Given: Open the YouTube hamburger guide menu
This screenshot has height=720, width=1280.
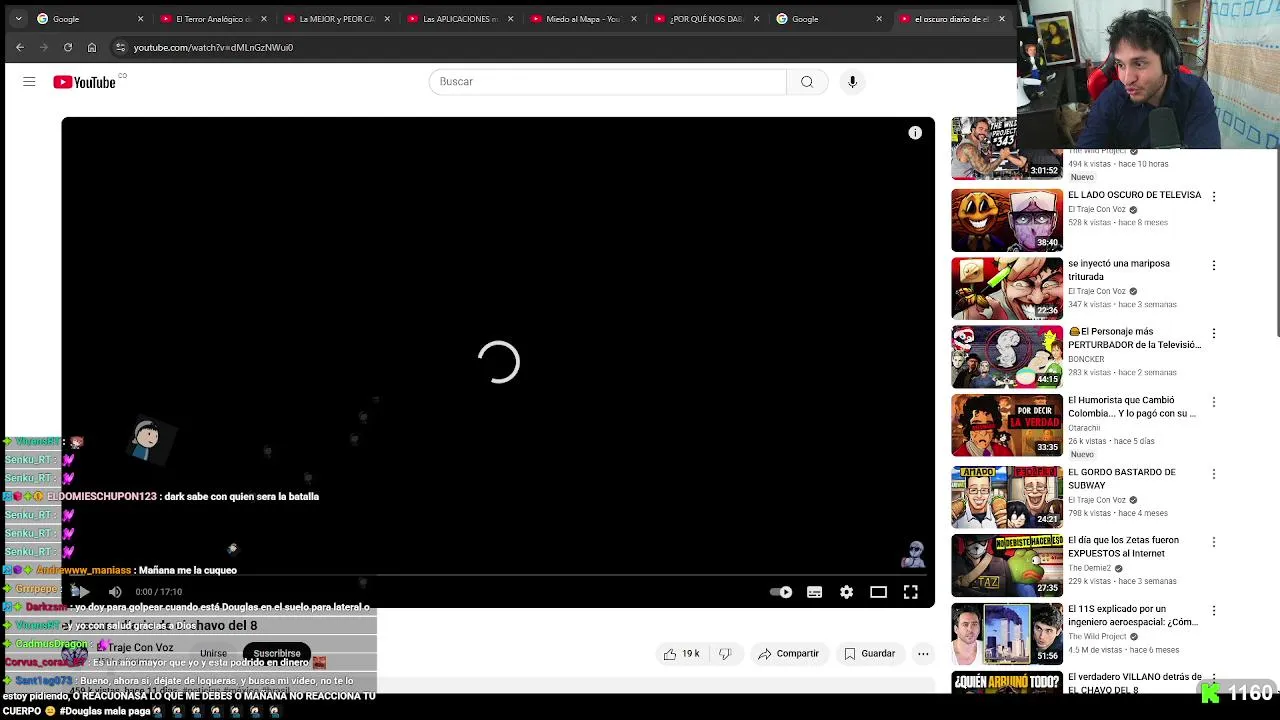Looking at the screenshot, I should click(29, 82).
